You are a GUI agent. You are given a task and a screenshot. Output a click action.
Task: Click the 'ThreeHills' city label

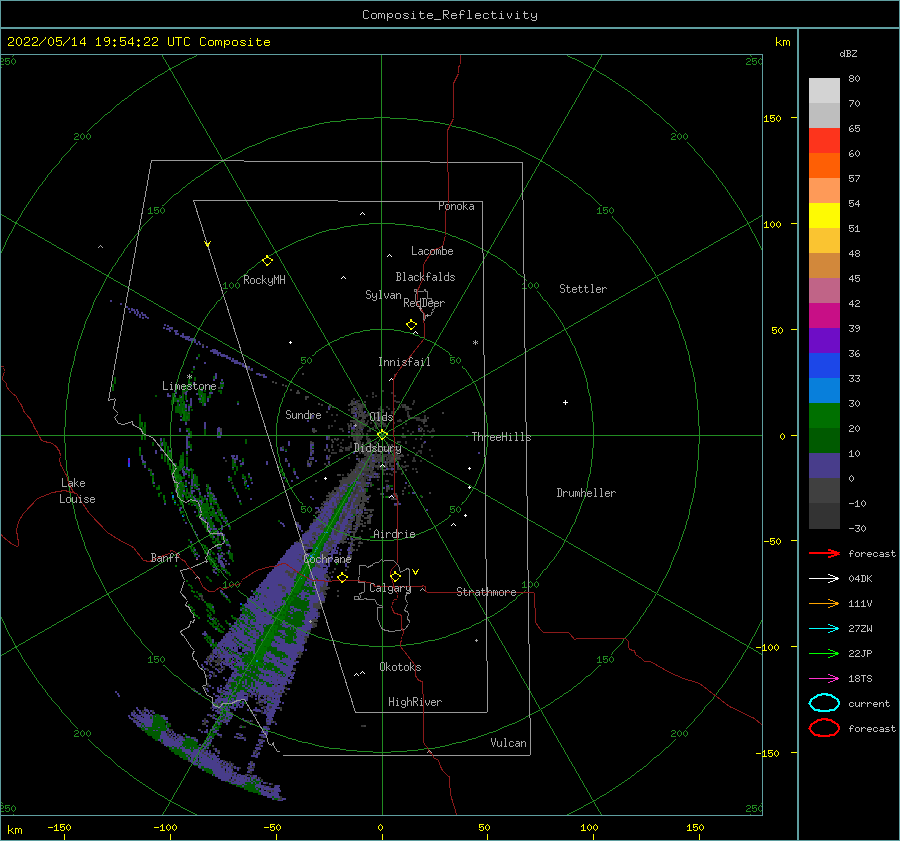[x=502, y=437]
